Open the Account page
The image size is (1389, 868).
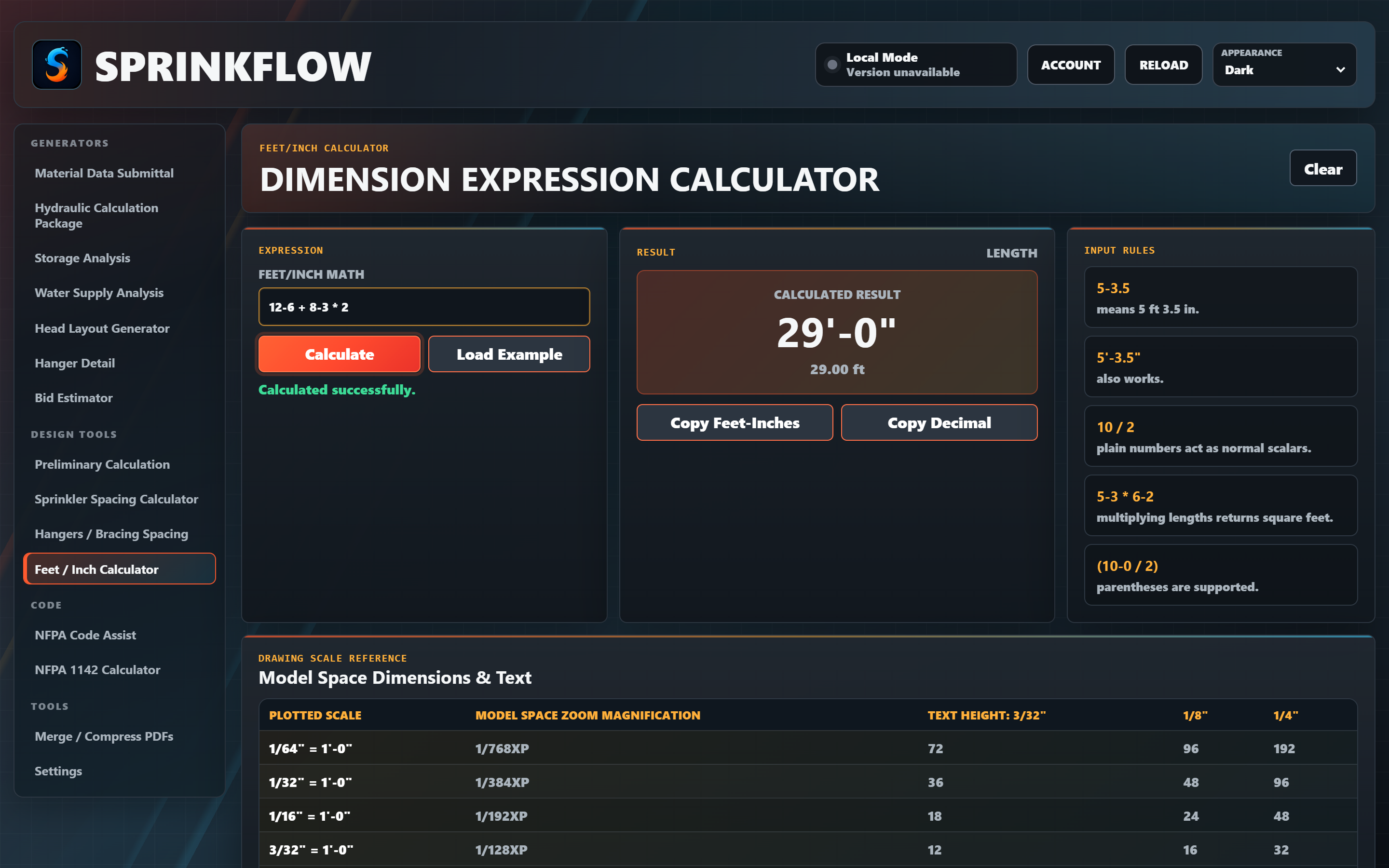point(1071,65)
